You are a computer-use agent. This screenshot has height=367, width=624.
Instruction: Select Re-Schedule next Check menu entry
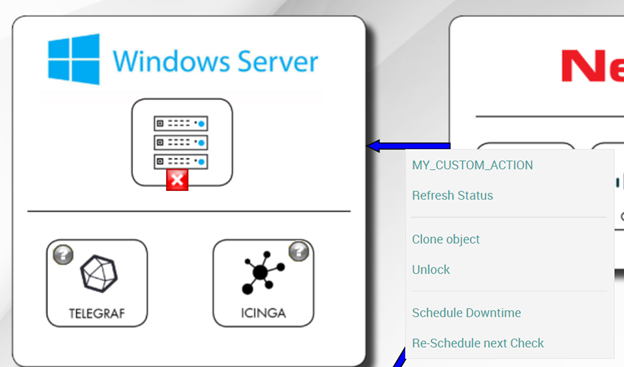[478, 343]
